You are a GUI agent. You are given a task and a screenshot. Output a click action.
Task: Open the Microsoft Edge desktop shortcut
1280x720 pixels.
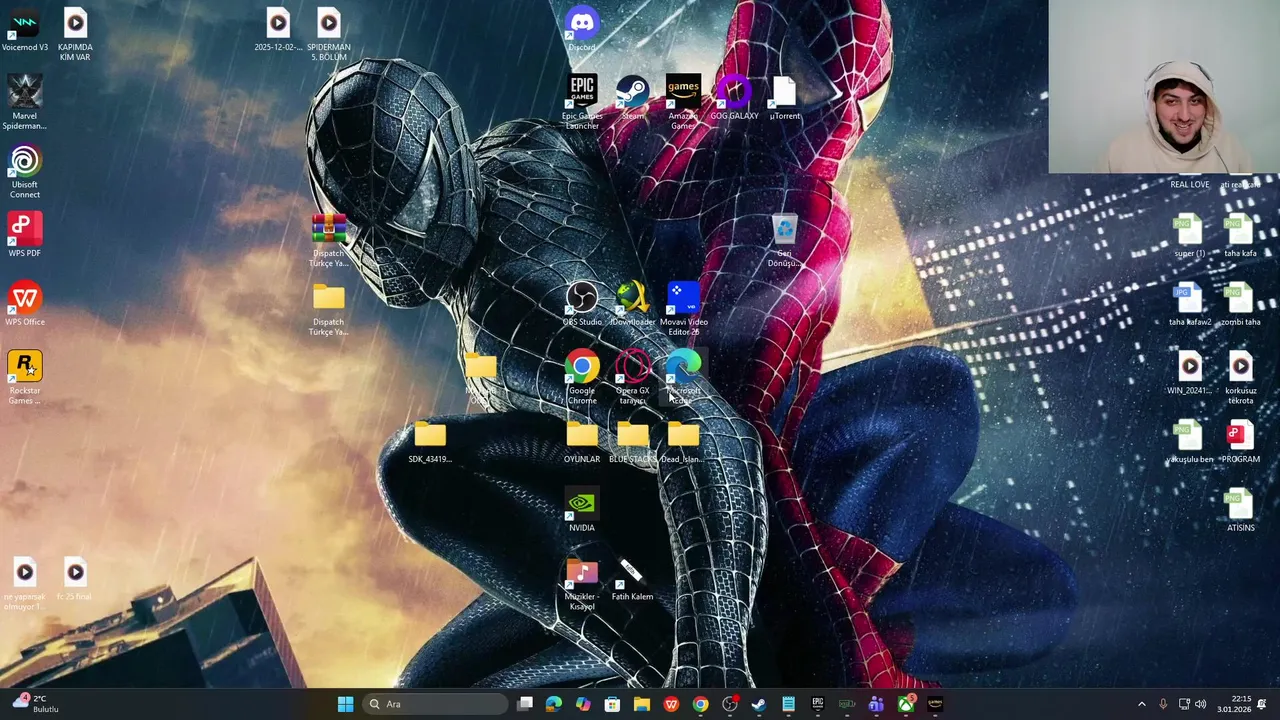coord(683,377)
